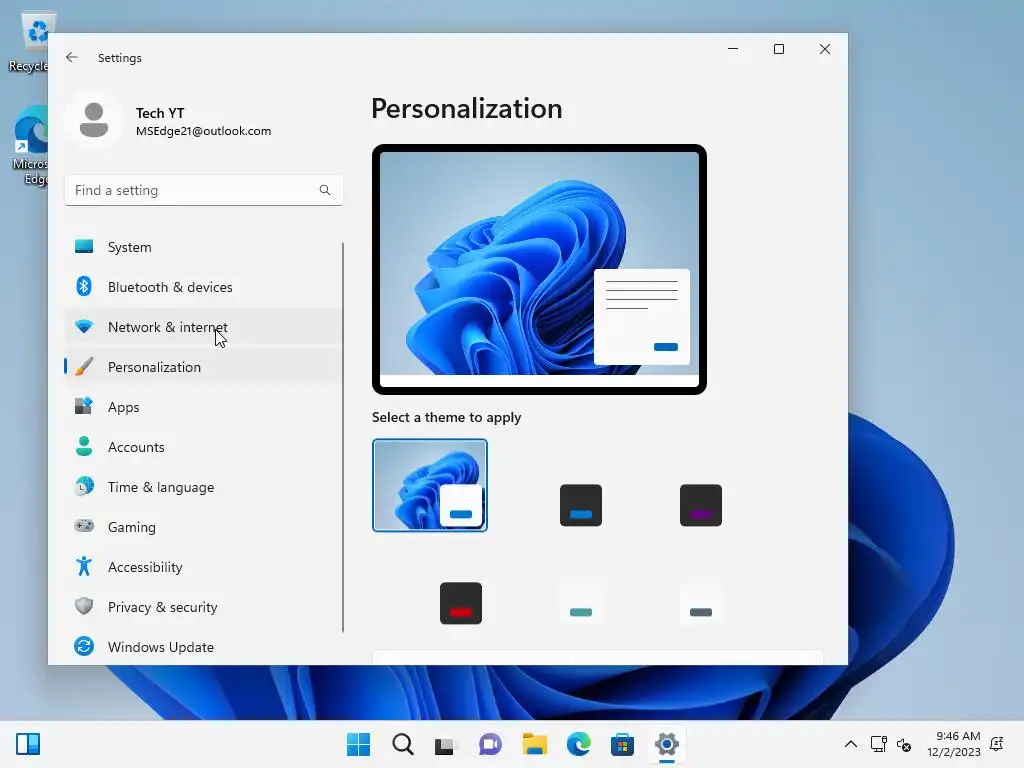
Task: Apply the dark theme with blue accent
Action: (x=581, y=505)
